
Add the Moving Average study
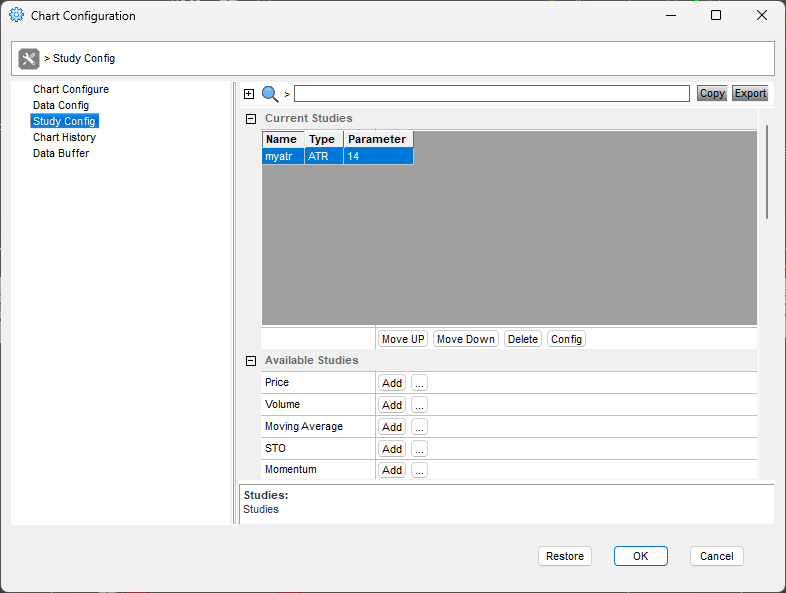pos(392,427)
